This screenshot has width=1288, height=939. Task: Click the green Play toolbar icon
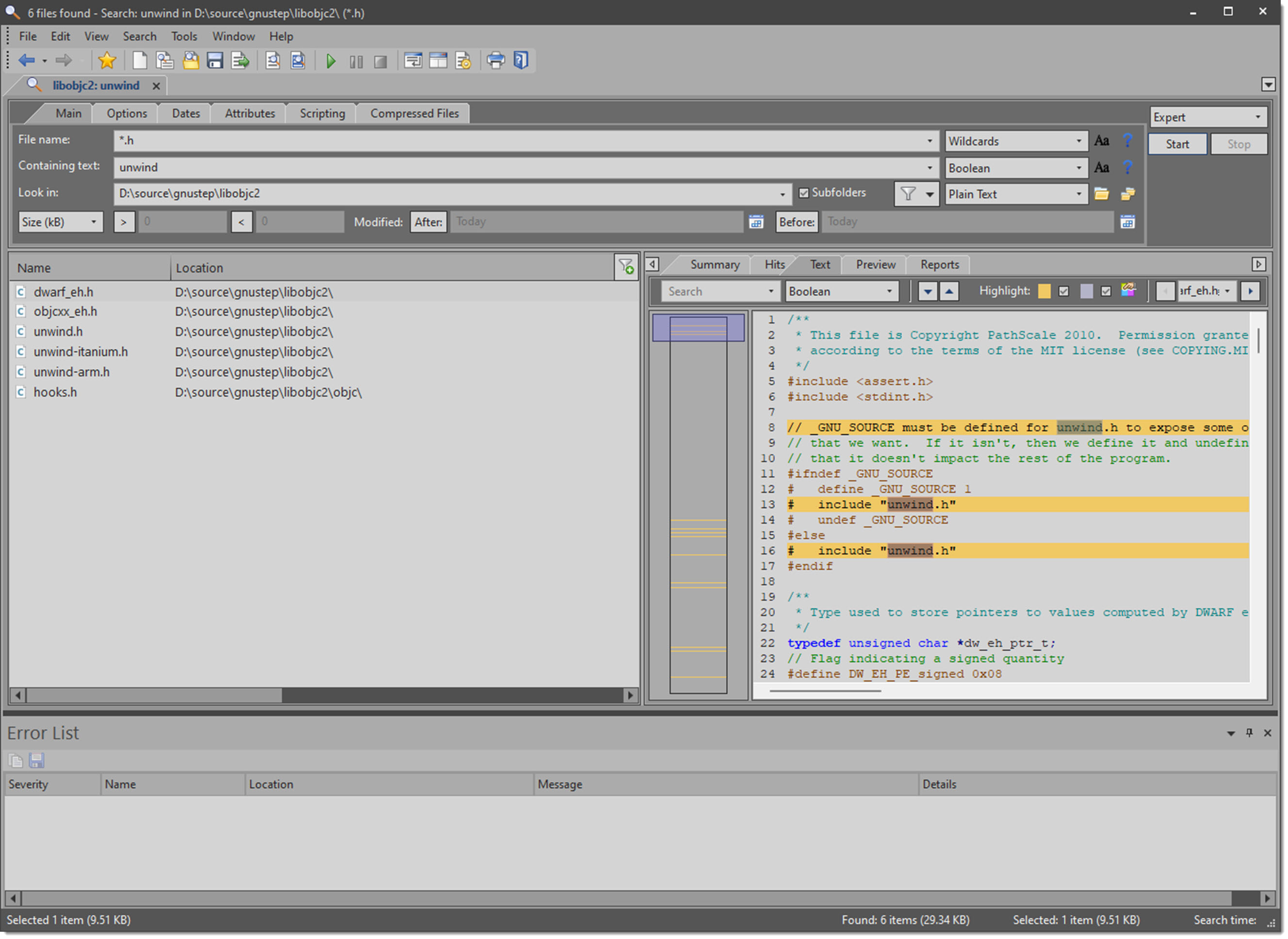[331, 62]
